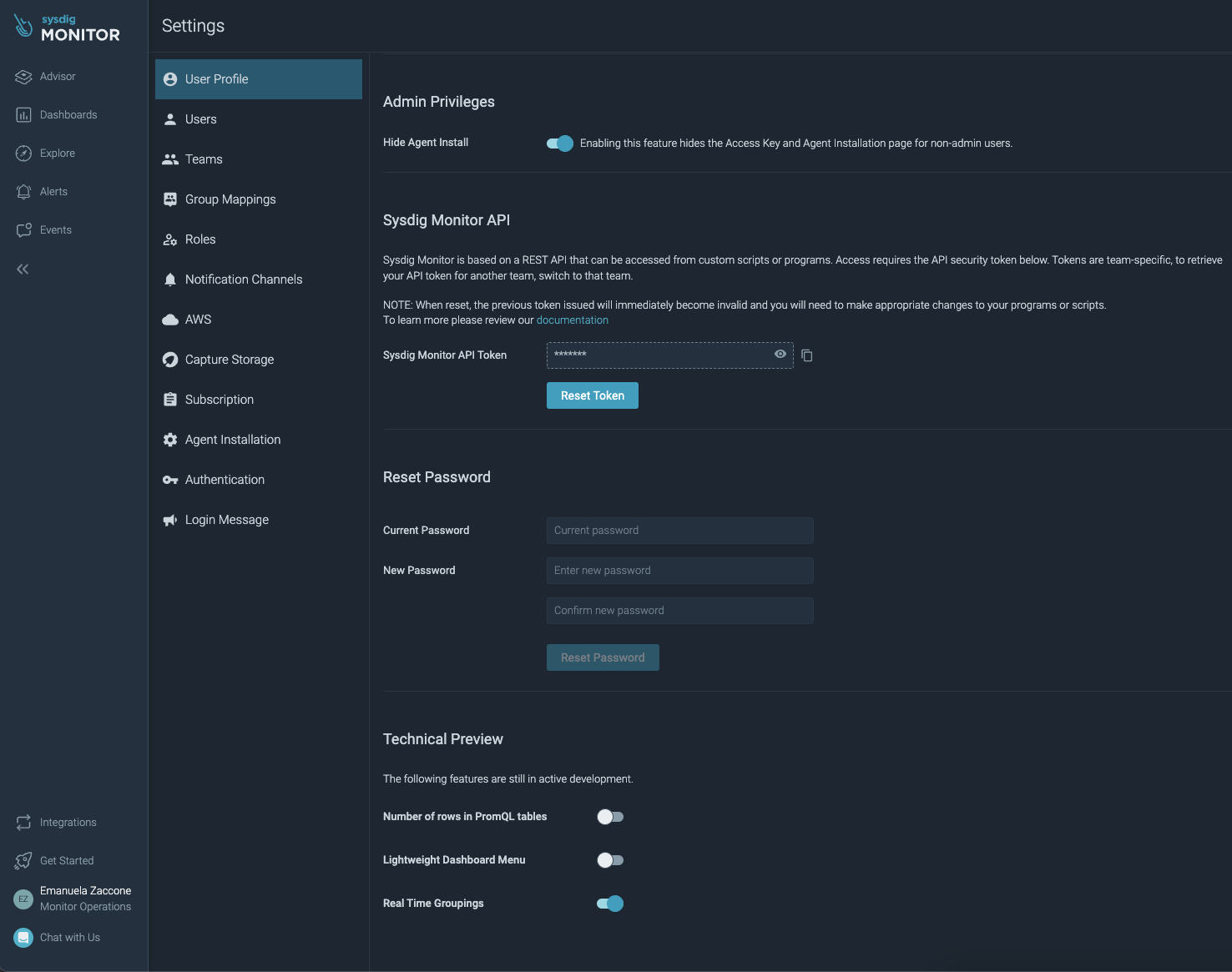Click the Roles icon

click(170, 239)
